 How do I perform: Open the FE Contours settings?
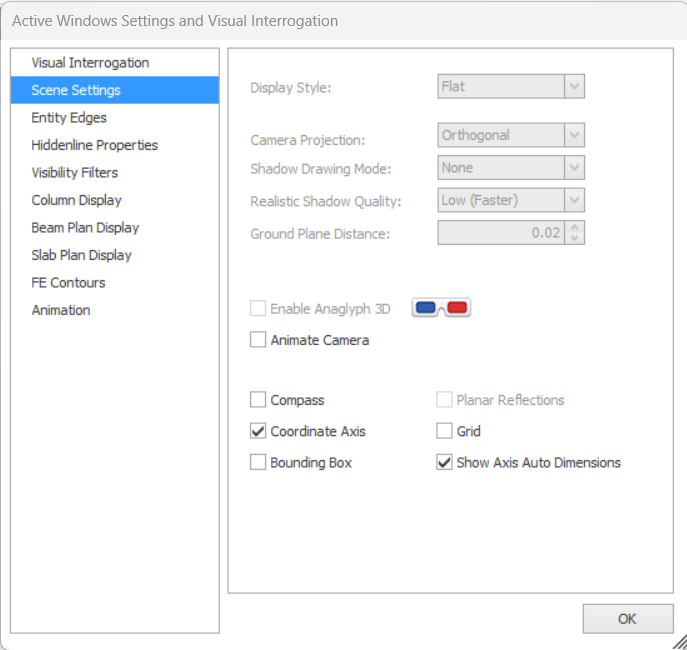pyautogui.click(x=68, y=283)
